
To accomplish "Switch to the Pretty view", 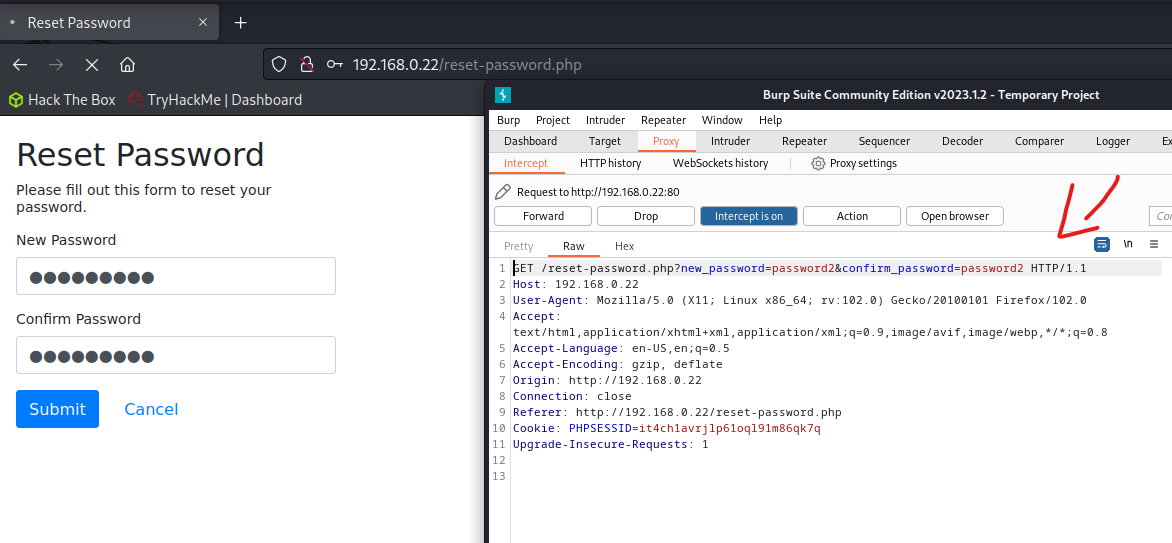I will (x=519, y=246).
